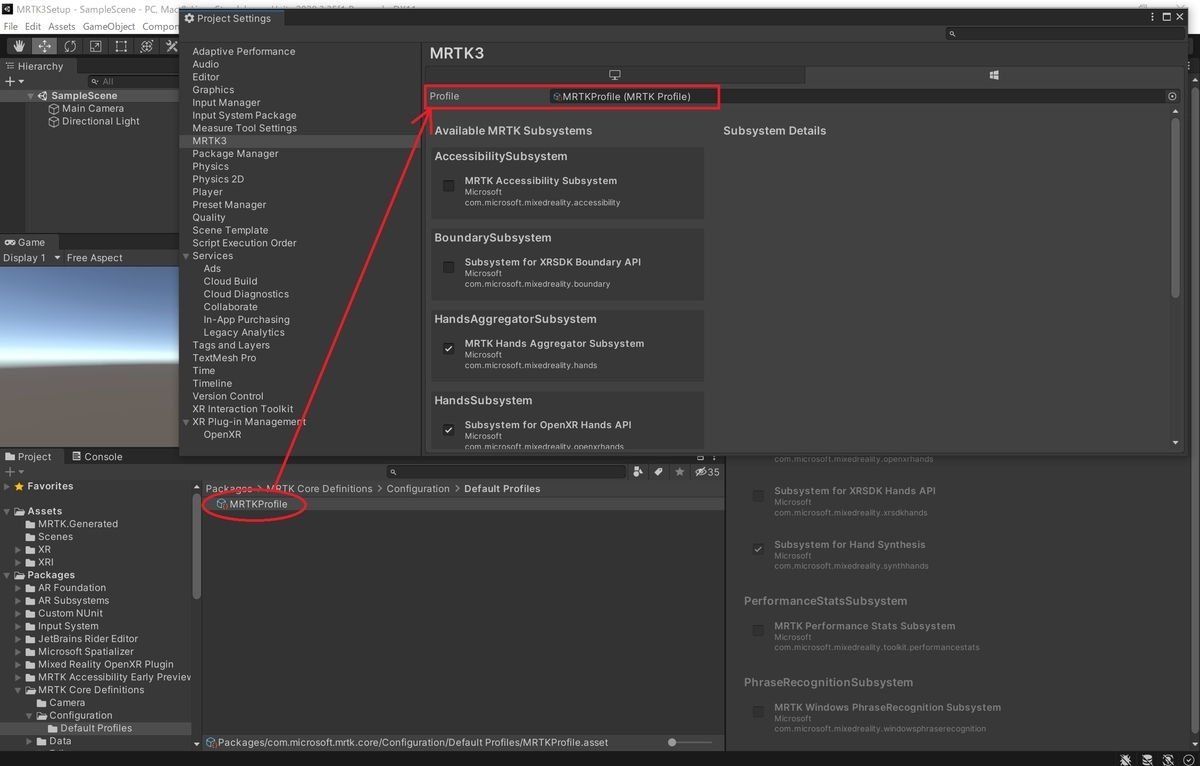Select the Default Profiles folder
The image size is (1200, 766).
point(97,728)
